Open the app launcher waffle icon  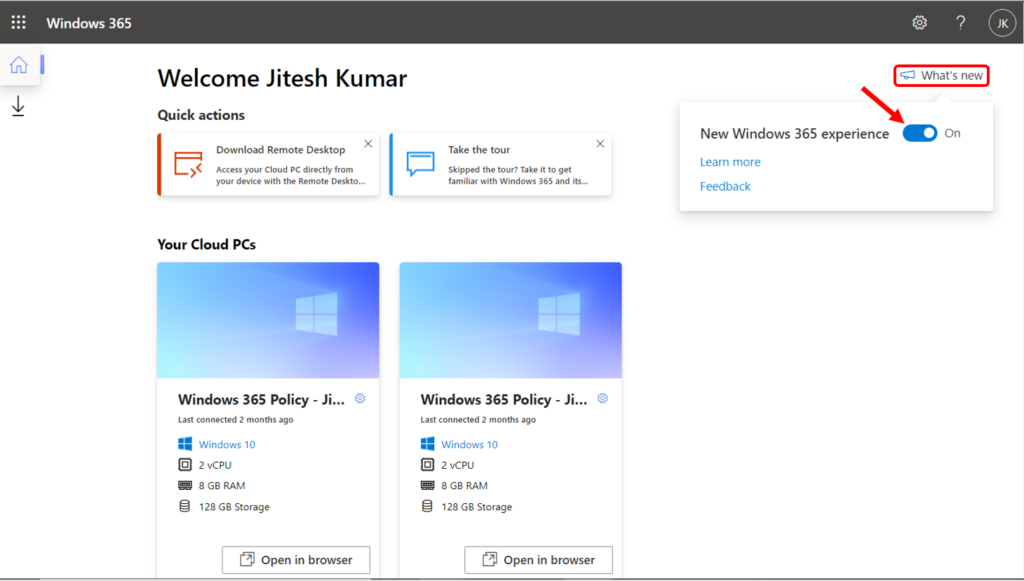(18, 23)
